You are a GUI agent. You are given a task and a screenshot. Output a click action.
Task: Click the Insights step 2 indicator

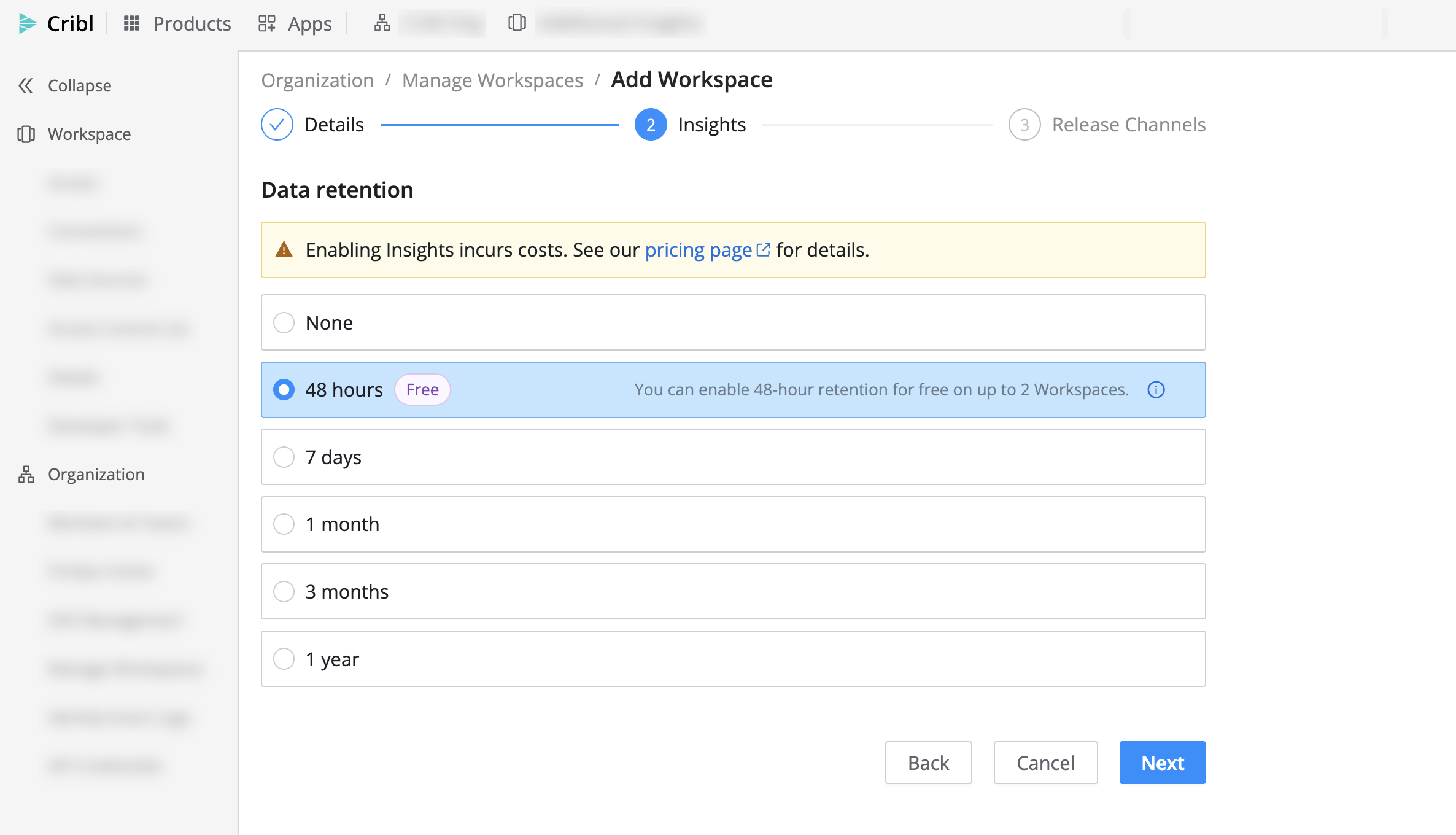pyautogui.click(x=651, y=125)
